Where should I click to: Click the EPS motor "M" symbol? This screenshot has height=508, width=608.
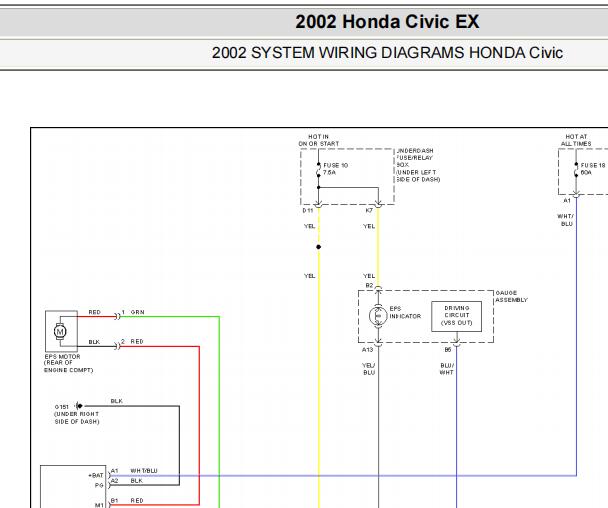click(x=60, y=332)
